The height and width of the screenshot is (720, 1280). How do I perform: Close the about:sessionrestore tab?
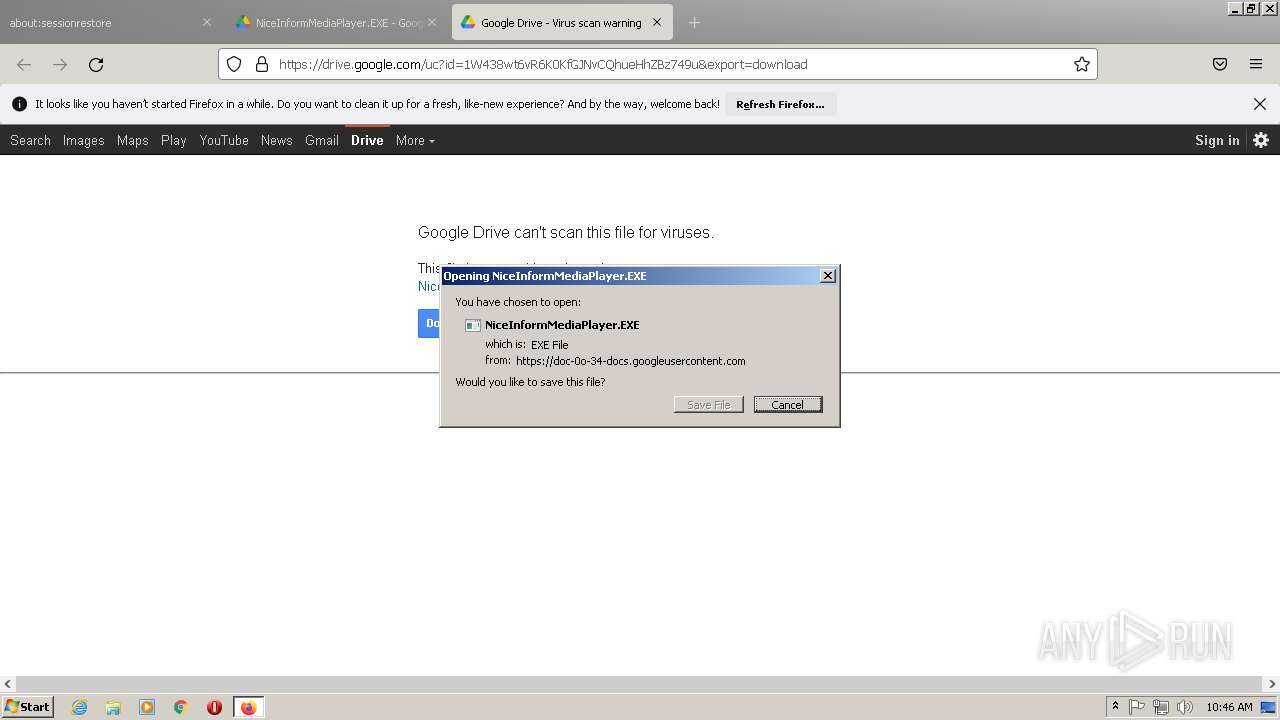207,22
